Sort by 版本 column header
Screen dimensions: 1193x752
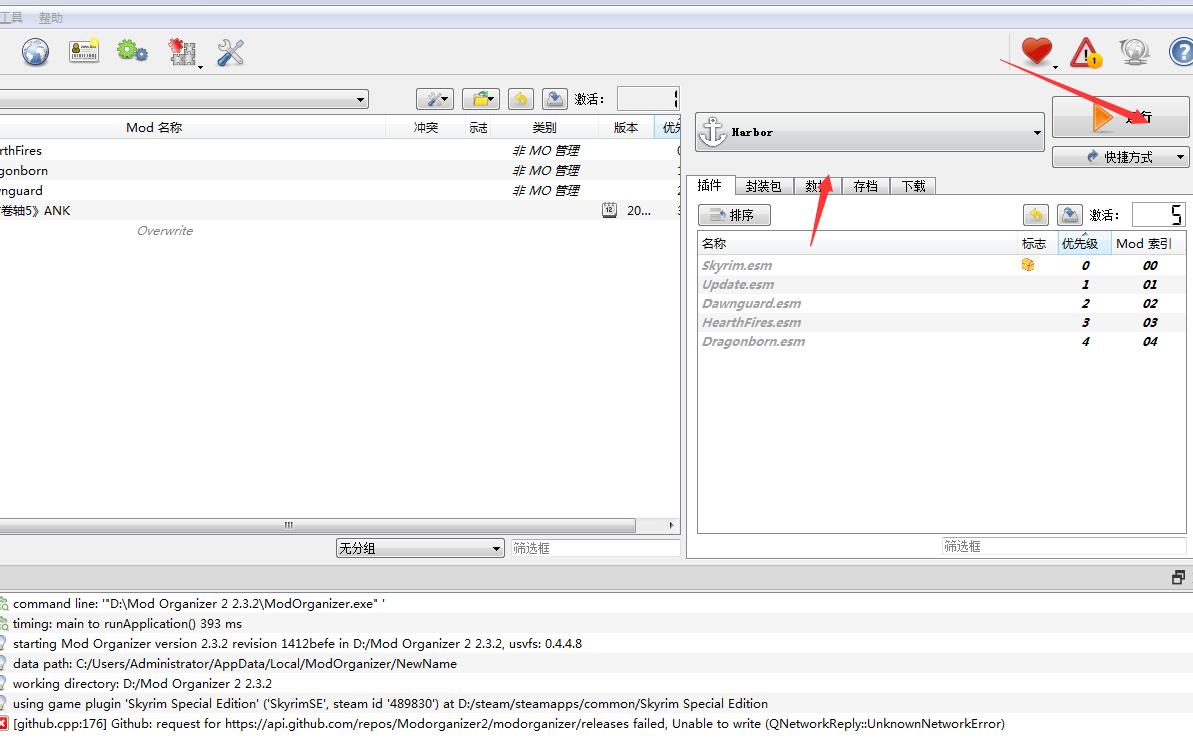pyautogui.click(x=625, y=127)
